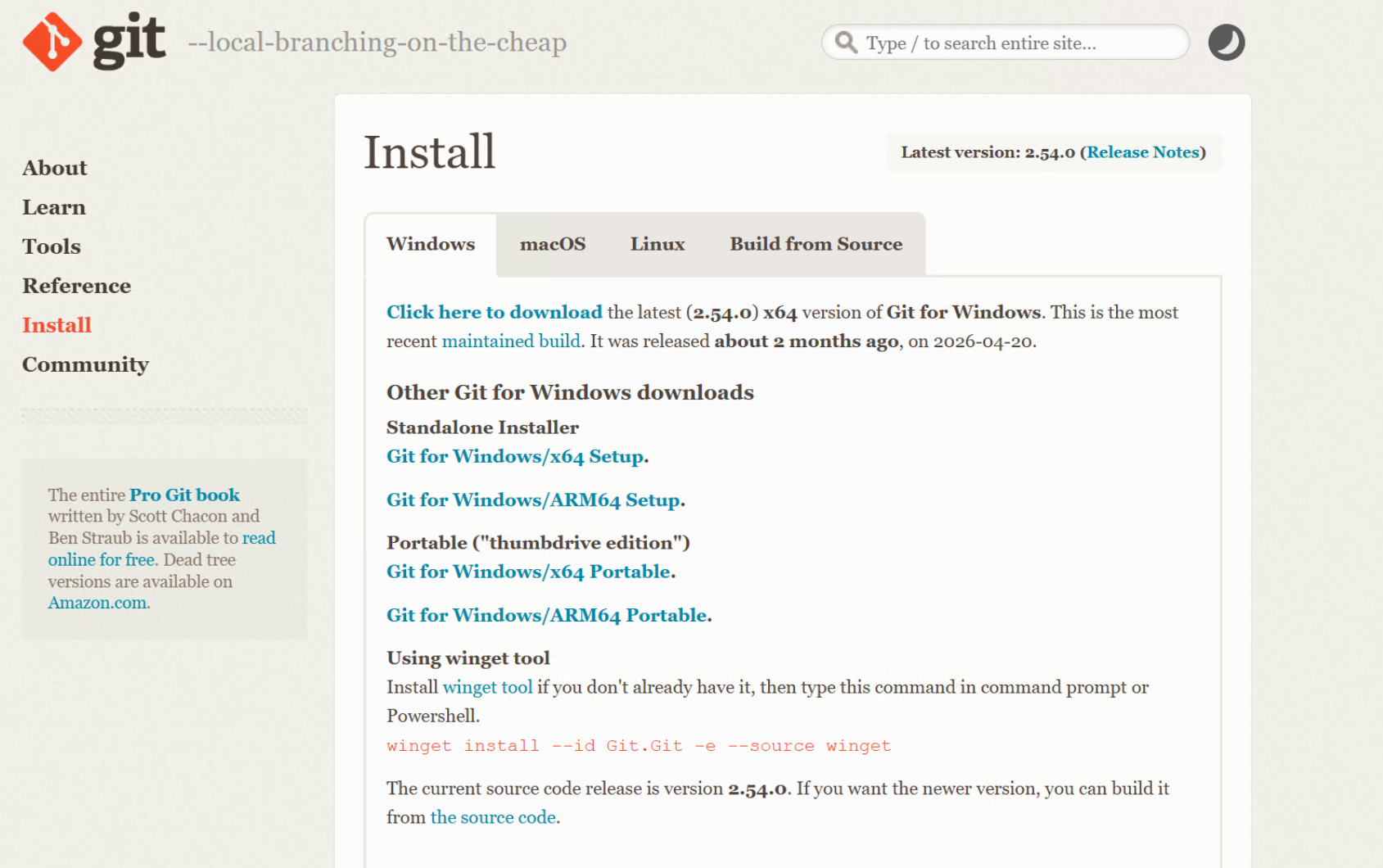Click the magnifying glass search icon
Image resolution: width=1383 pixels, height=868 pixels.
coord(846,43)
